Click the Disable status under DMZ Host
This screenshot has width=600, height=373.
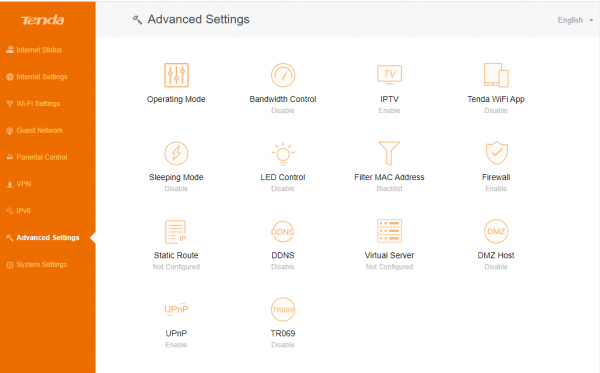[496, 267]
